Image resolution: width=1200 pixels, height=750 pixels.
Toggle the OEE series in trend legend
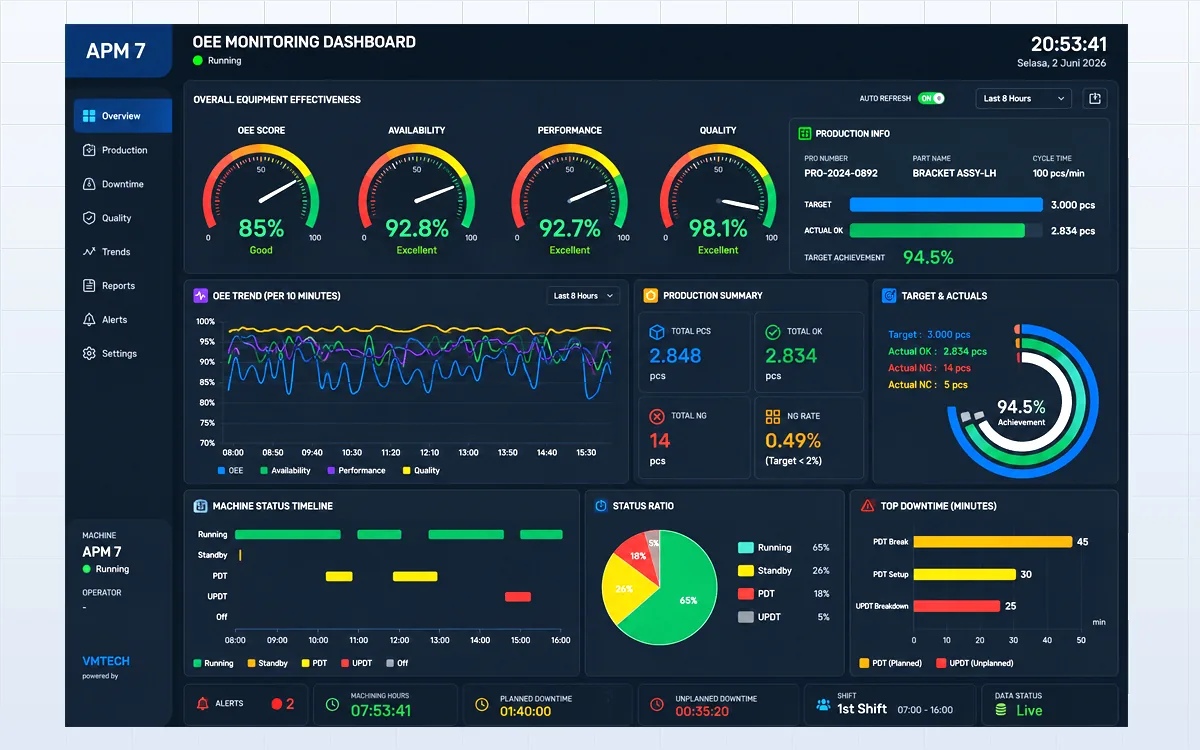[230, 470]
